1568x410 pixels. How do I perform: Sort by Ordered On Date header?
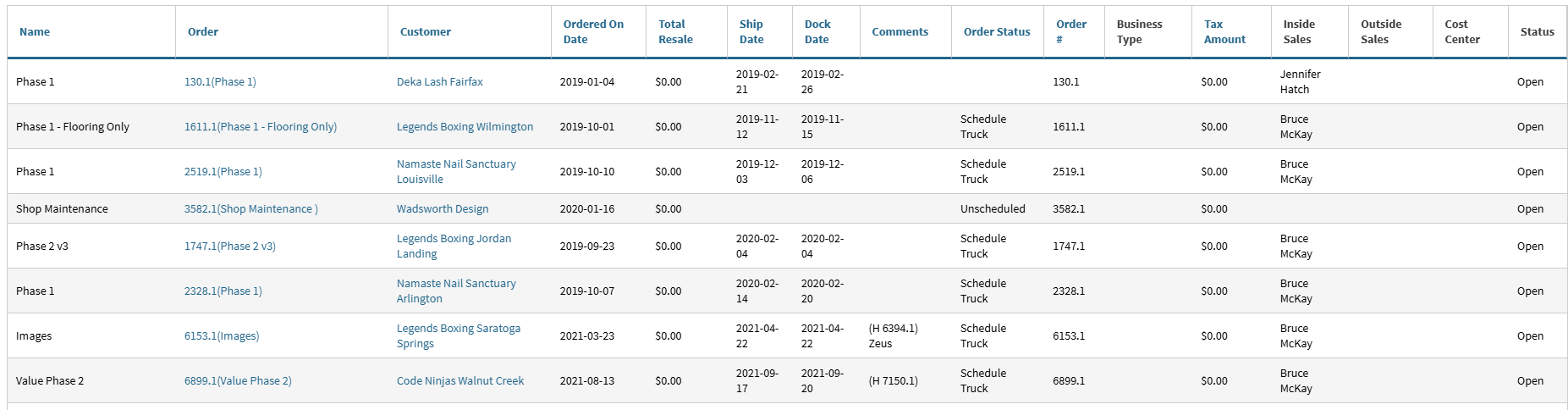[x=593, y=32]
